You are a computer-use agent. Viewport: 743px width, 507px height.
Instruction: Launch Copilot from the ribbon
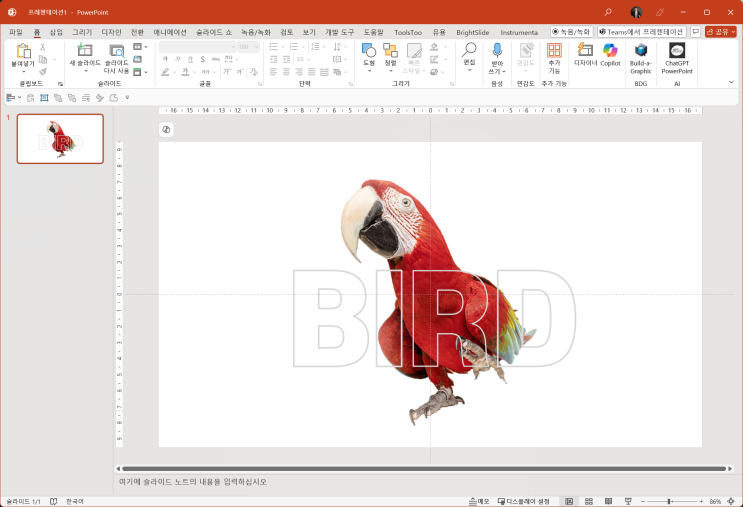[x=610, y=50]
